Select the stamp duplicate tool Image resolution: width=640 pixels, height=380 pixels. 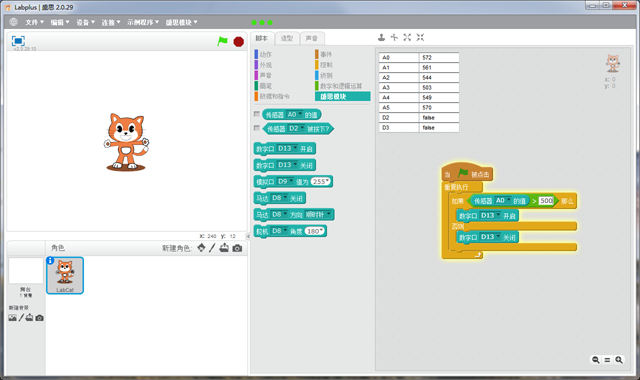click(381, 38)
